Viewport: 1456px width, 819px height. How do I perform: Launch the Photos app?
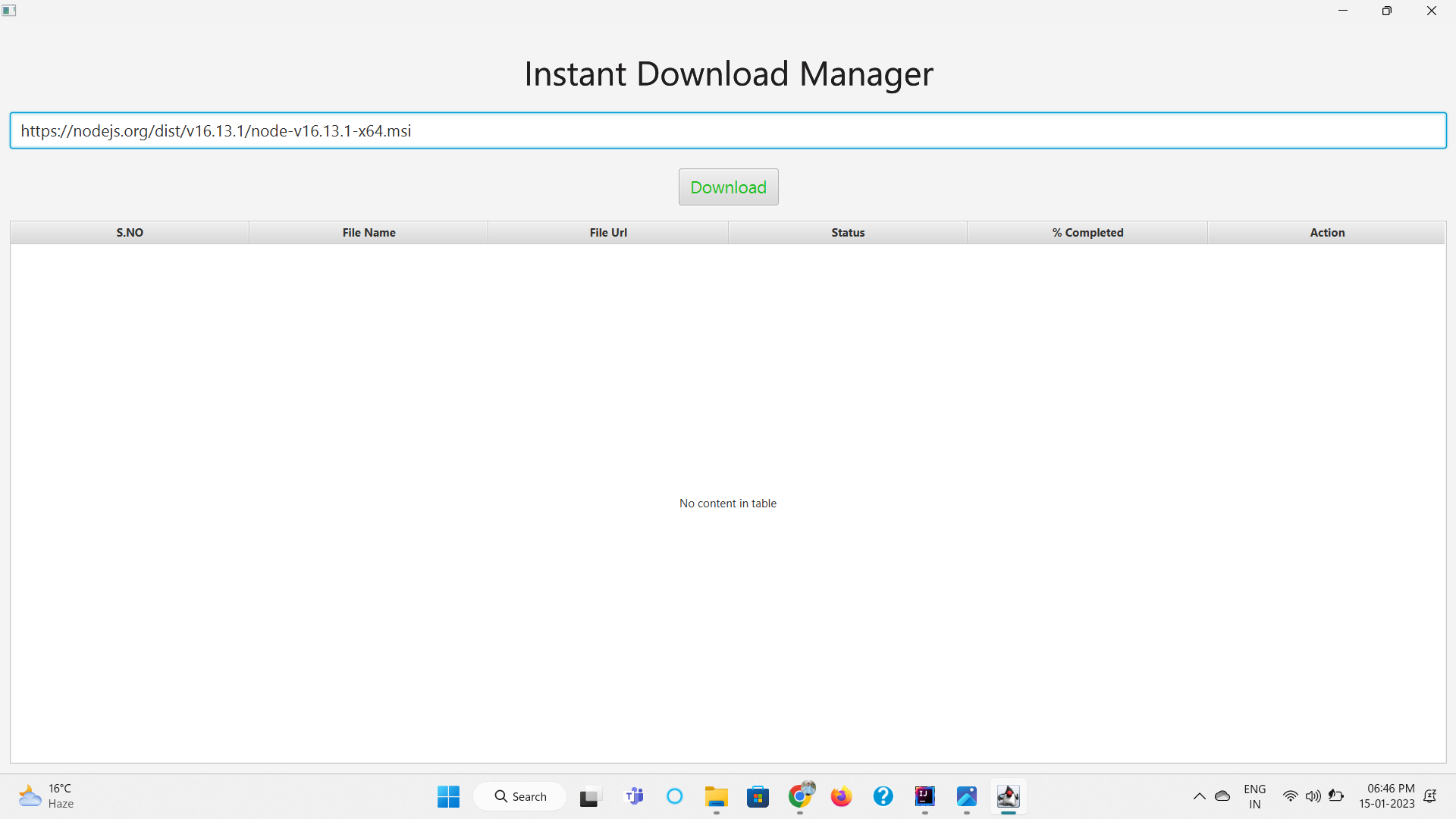click(966, 796)
